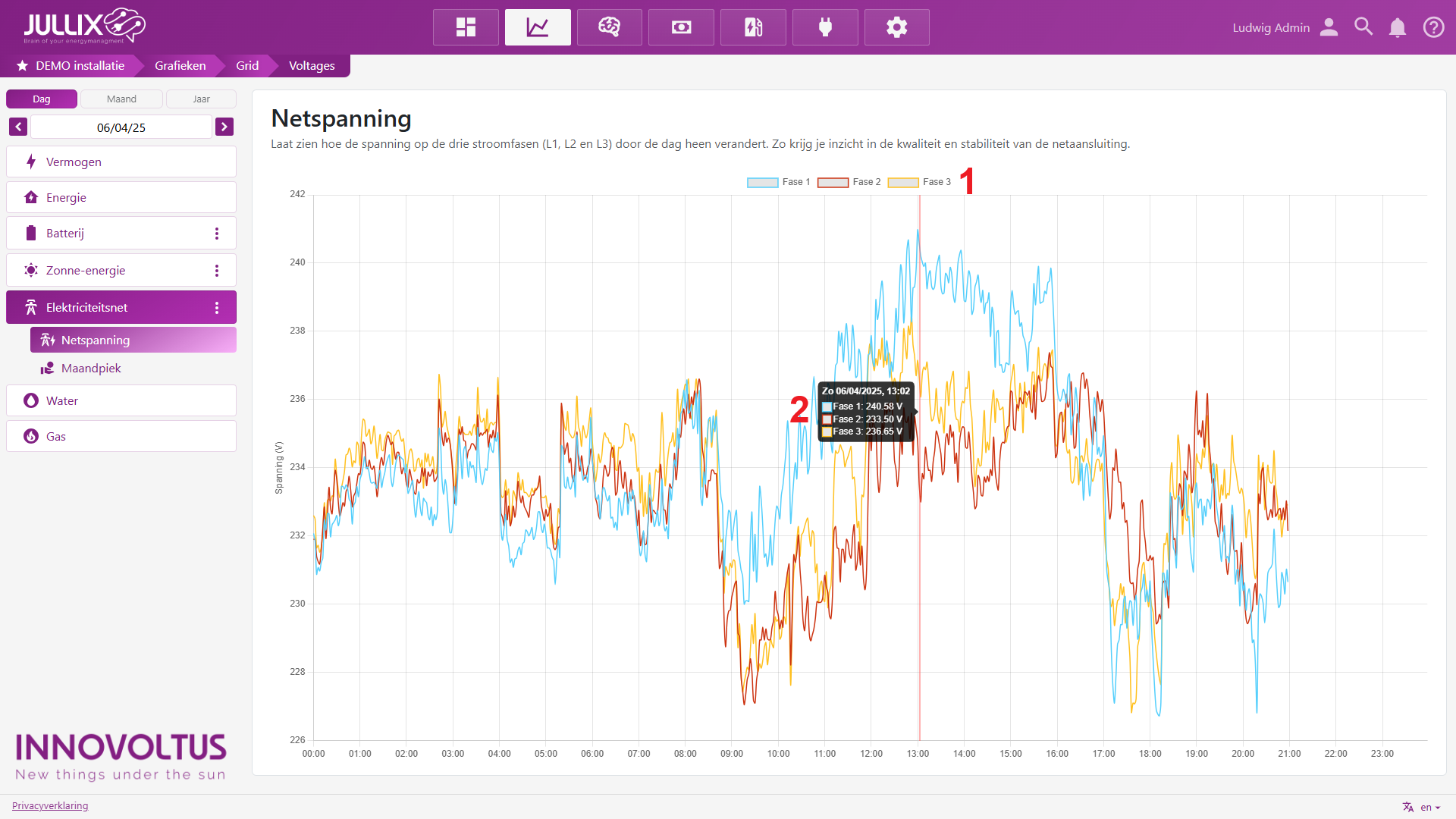Click the help question mark icon
This screenshot has height=819, width=1456.
coord(1433,27)
